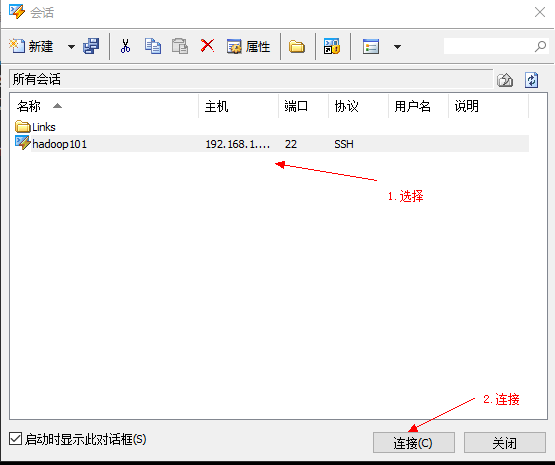Click the Cut scissors icon
Viewport: 555px width, 465px height.
125,46
